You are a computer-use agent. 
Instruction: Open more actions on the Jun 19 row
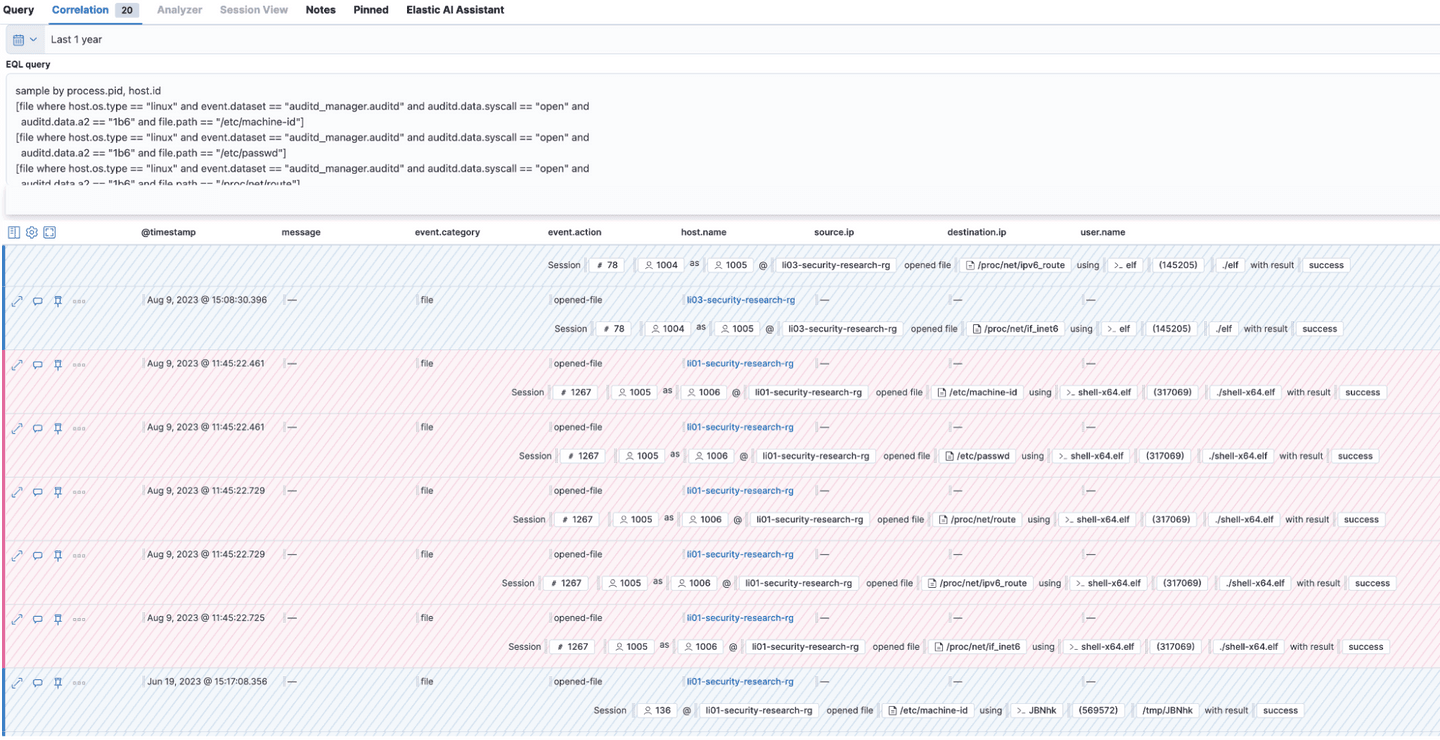pyautogui.click(x=78, y=682)
